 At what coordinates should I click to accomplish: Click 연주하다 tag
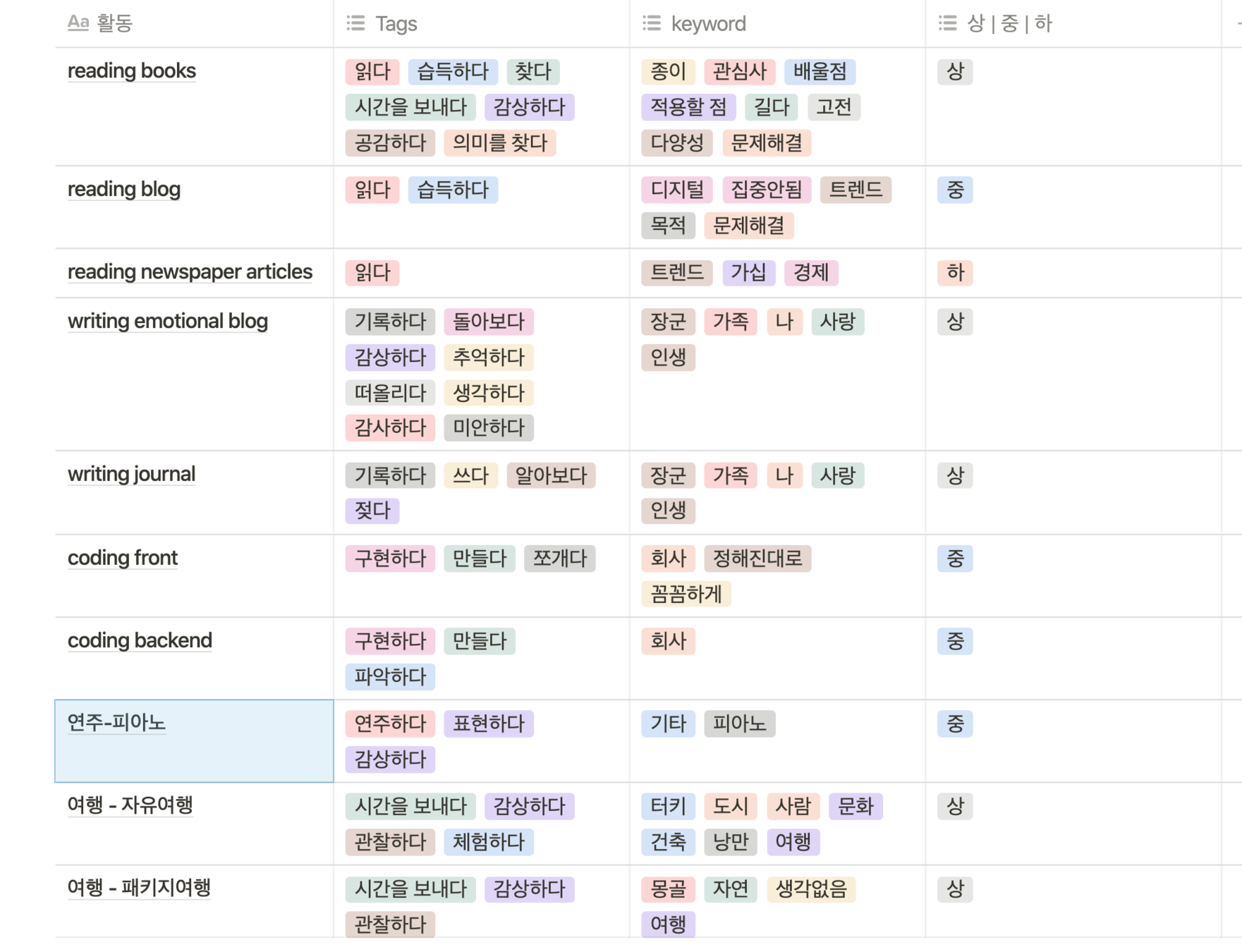click(x=390, y=724)
